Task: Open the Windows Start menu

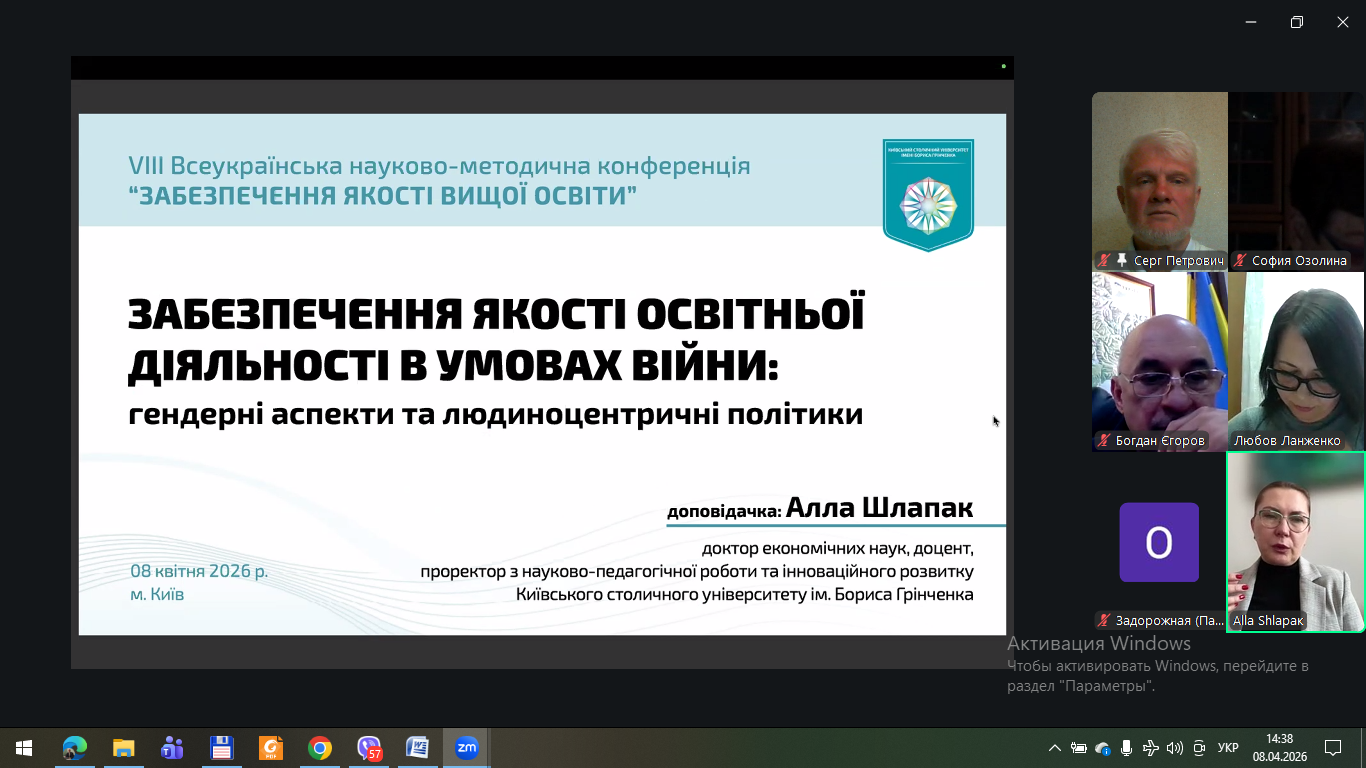Action: (24, 748)
